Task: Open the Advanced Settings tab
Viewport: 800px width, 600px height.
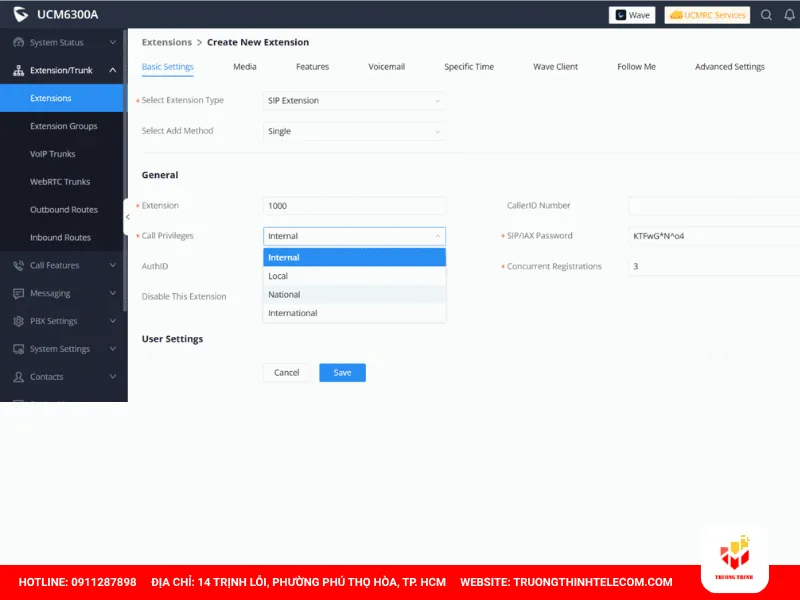Action: [730, 67]
